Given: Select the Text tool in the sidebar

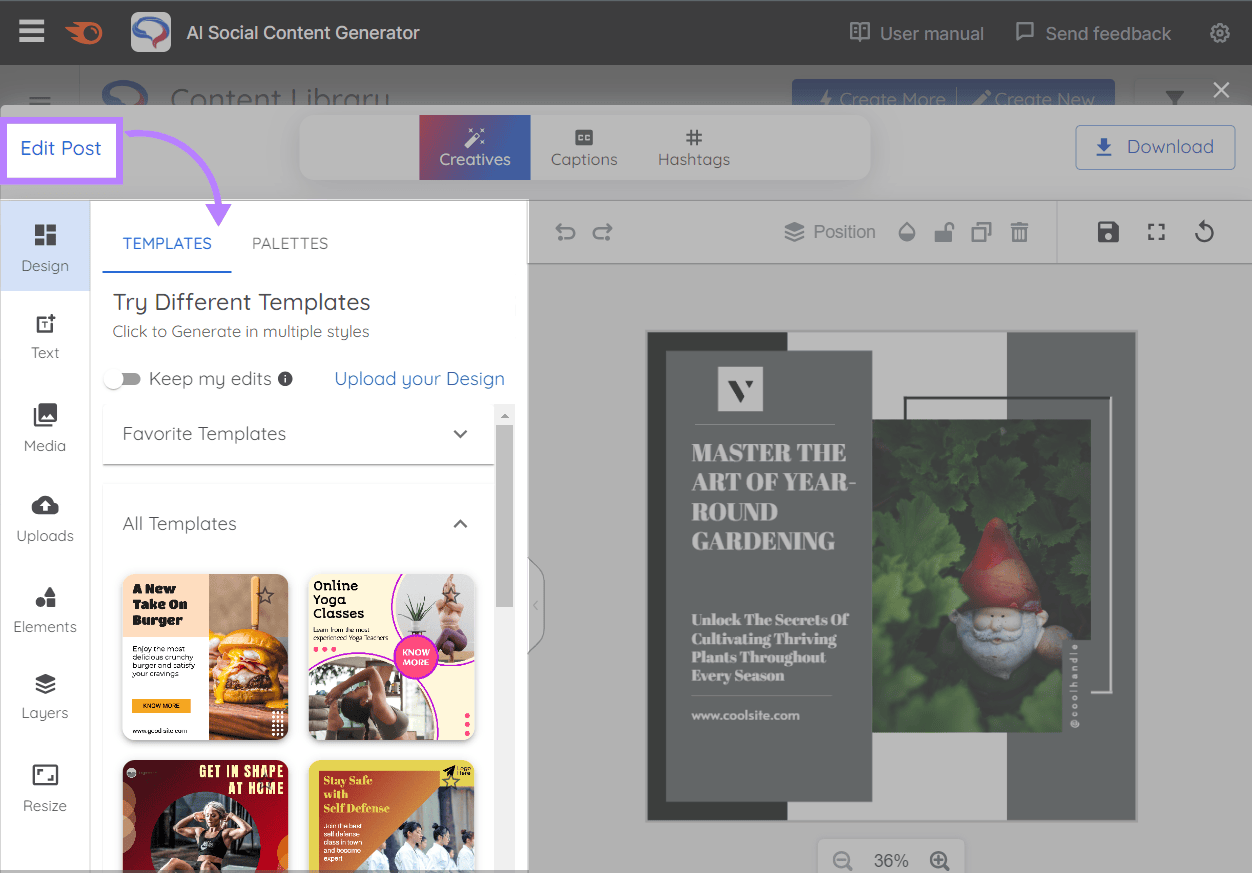Looking at the screenshot, I should 44,337.
